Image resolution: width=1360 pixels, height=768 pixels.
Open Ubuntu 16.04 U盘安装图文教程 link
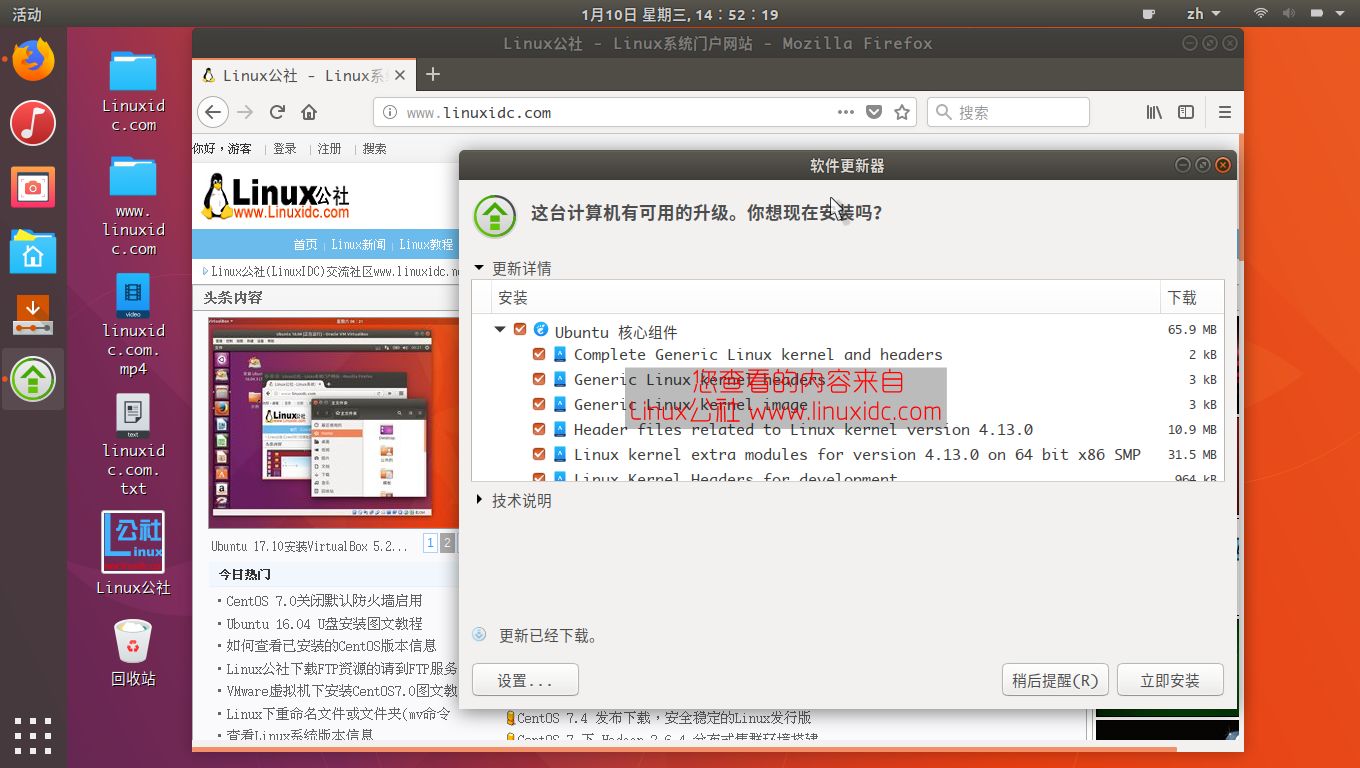[x=324, y=623]
